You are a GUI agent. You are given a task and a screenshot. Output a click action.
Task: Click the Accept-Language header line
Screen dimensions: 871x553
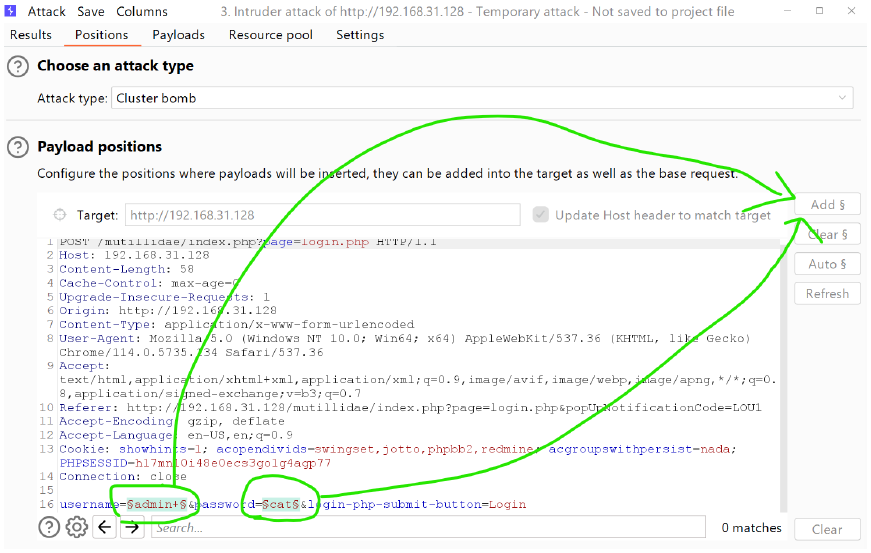176,435
